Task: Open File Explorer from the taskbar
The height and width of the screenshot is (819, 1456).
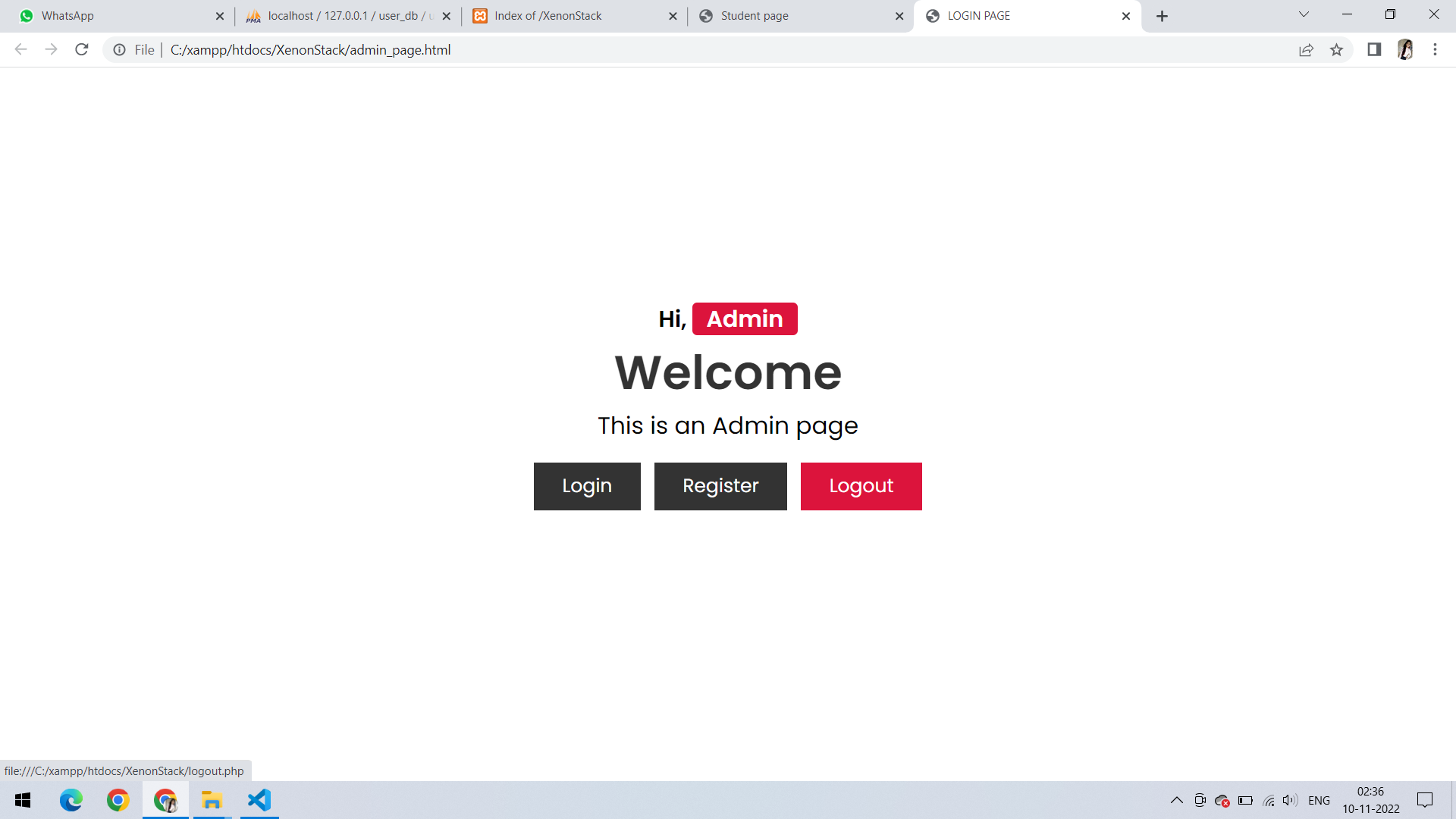Action: (212, 800)
